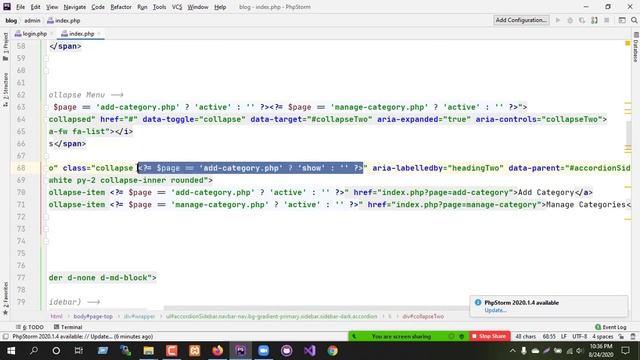
Task: Open the File menu
Action: click(x=20, y=7)
